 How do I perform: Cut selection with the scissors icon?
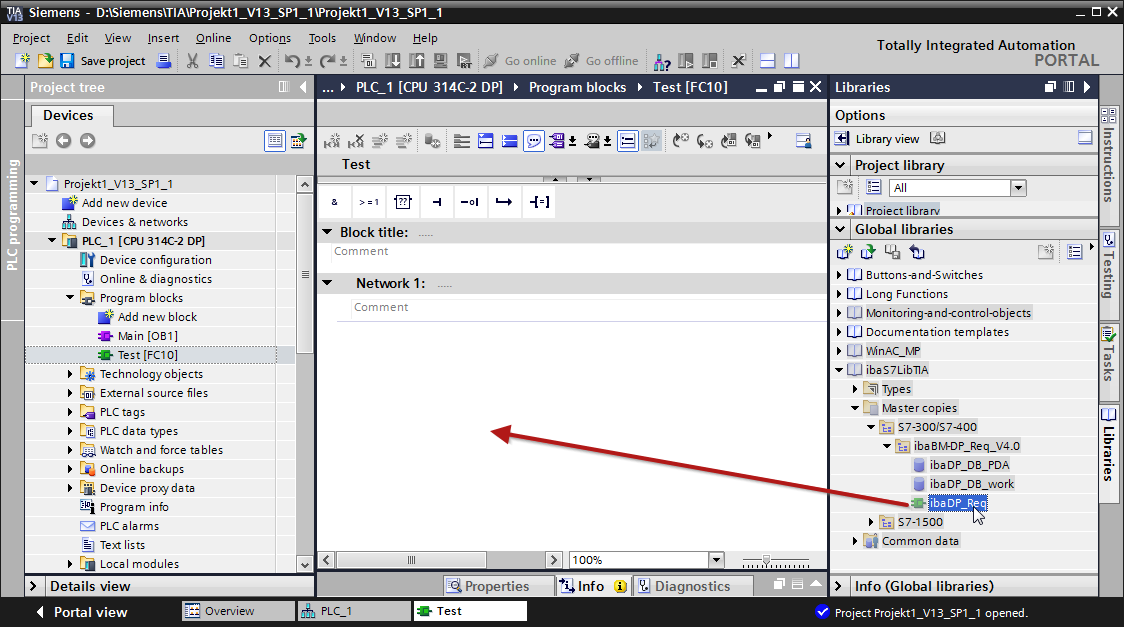[192, 61]
